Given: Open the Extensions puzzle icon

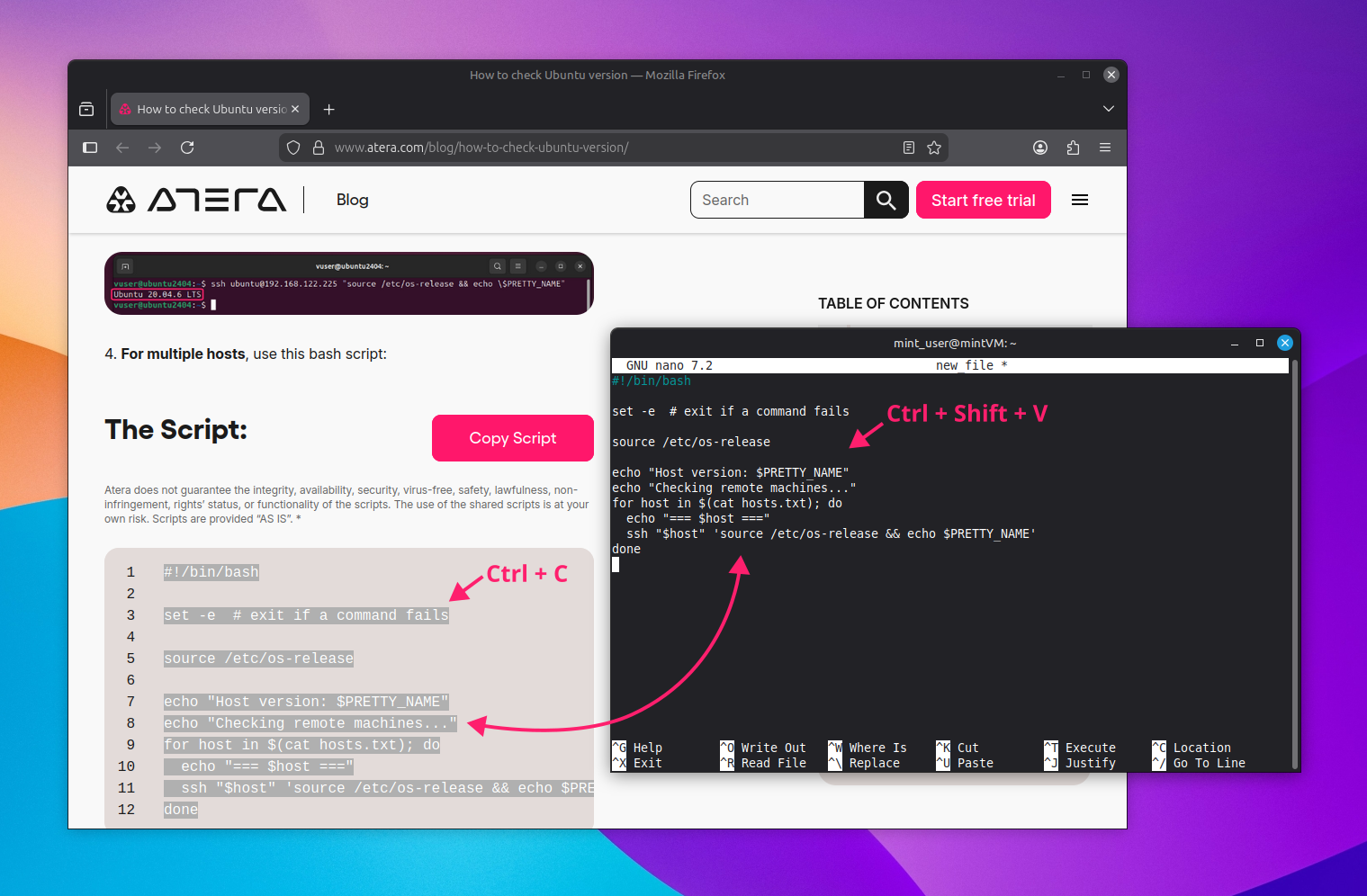Looking at the screenshot, I should pos(1073,148).
